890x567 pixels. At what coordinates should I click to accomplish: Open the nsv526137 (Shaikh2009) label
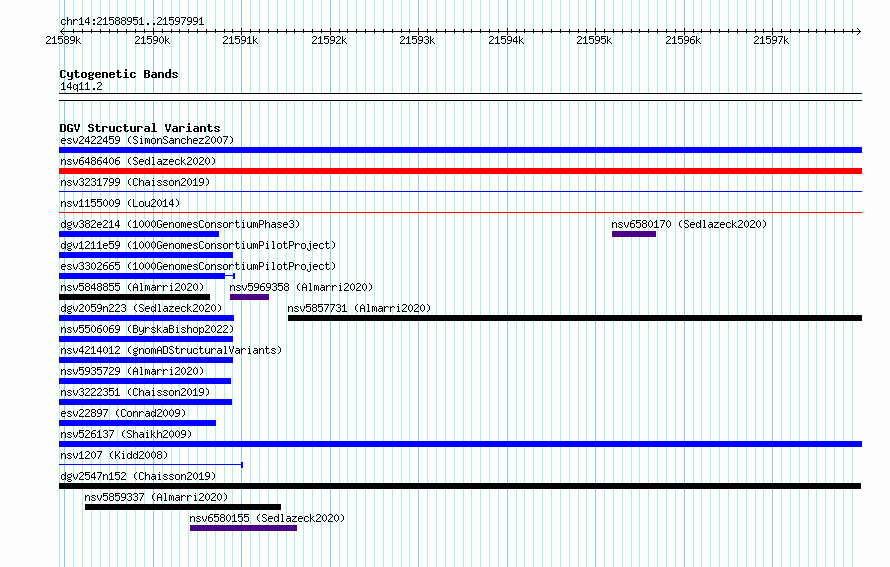point(126,434)
